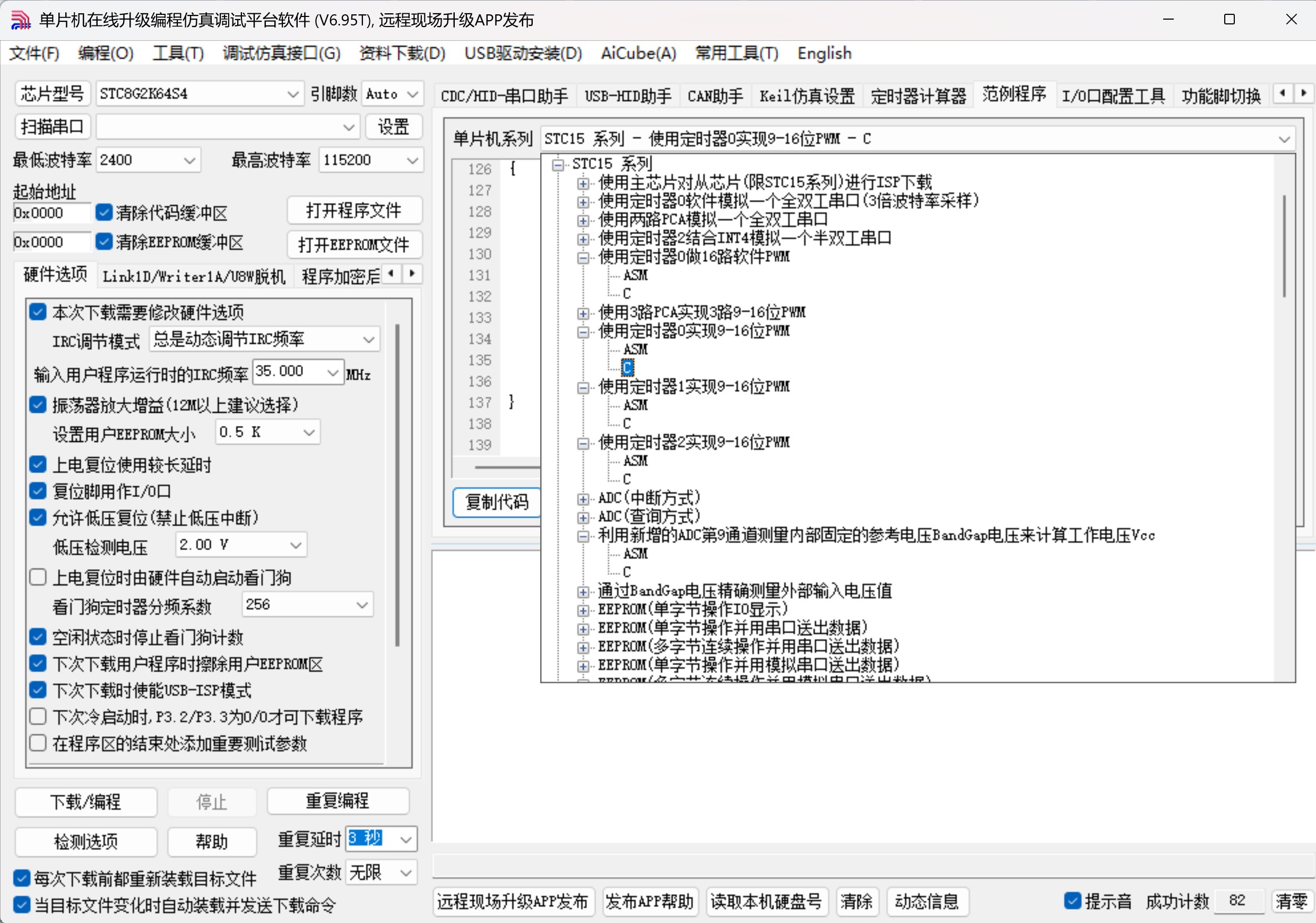Click 读取本机硬盘号 button
1316x923 pixels.
766,902
